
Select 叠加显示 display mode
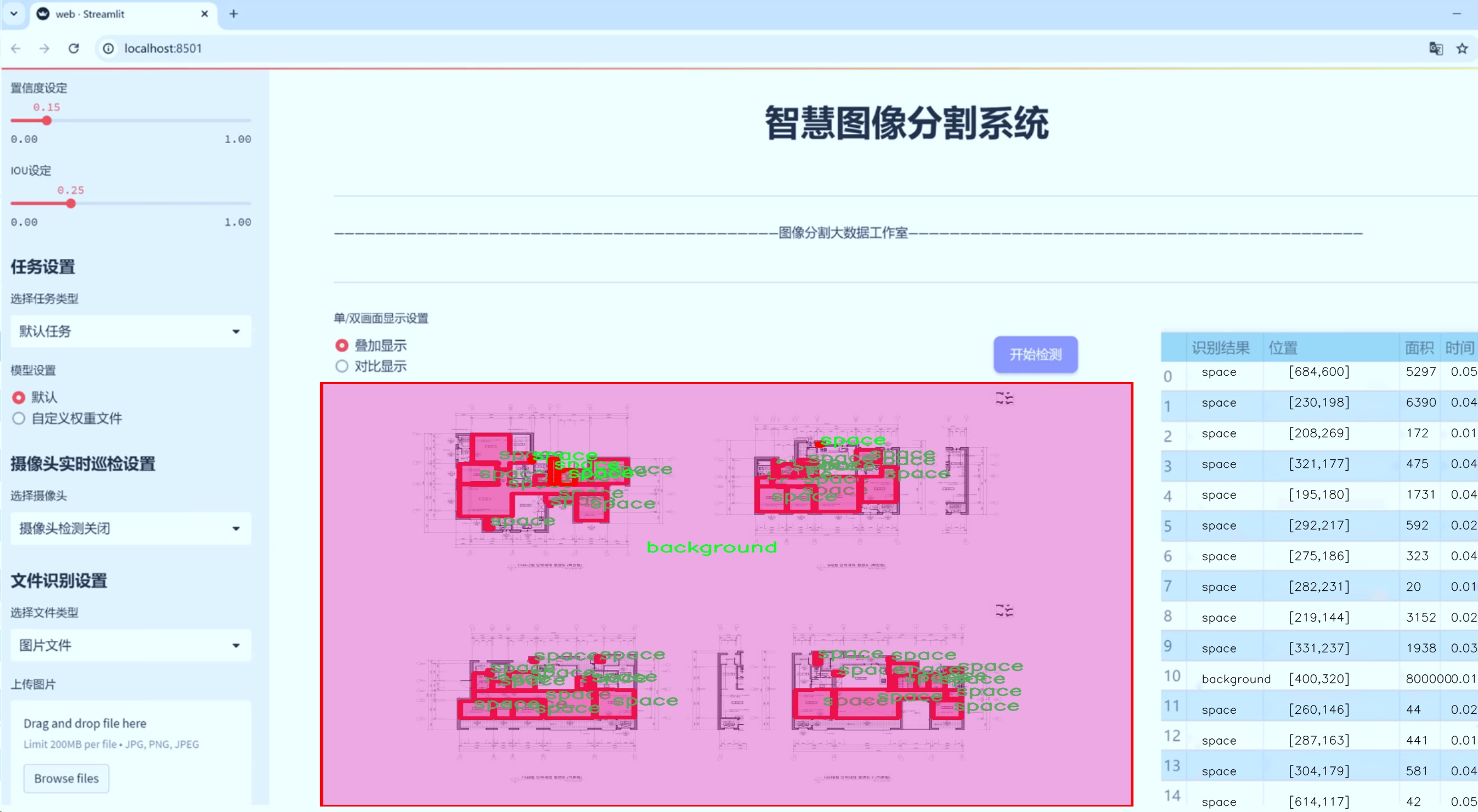pyautogui.click(x=342, y=346)
